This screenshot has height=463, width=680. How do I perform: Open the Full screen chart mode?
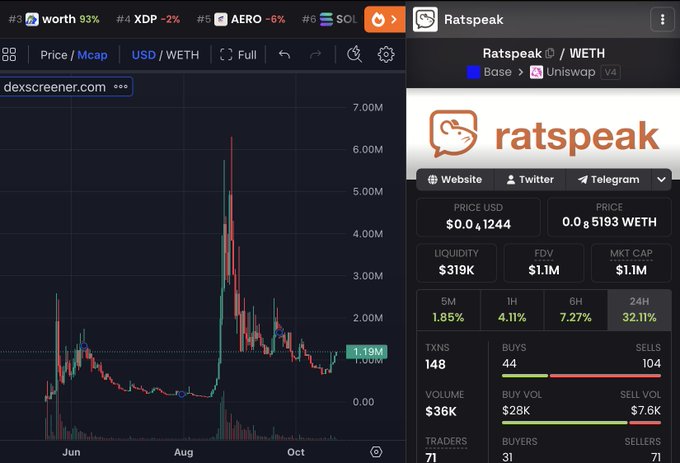238,55
